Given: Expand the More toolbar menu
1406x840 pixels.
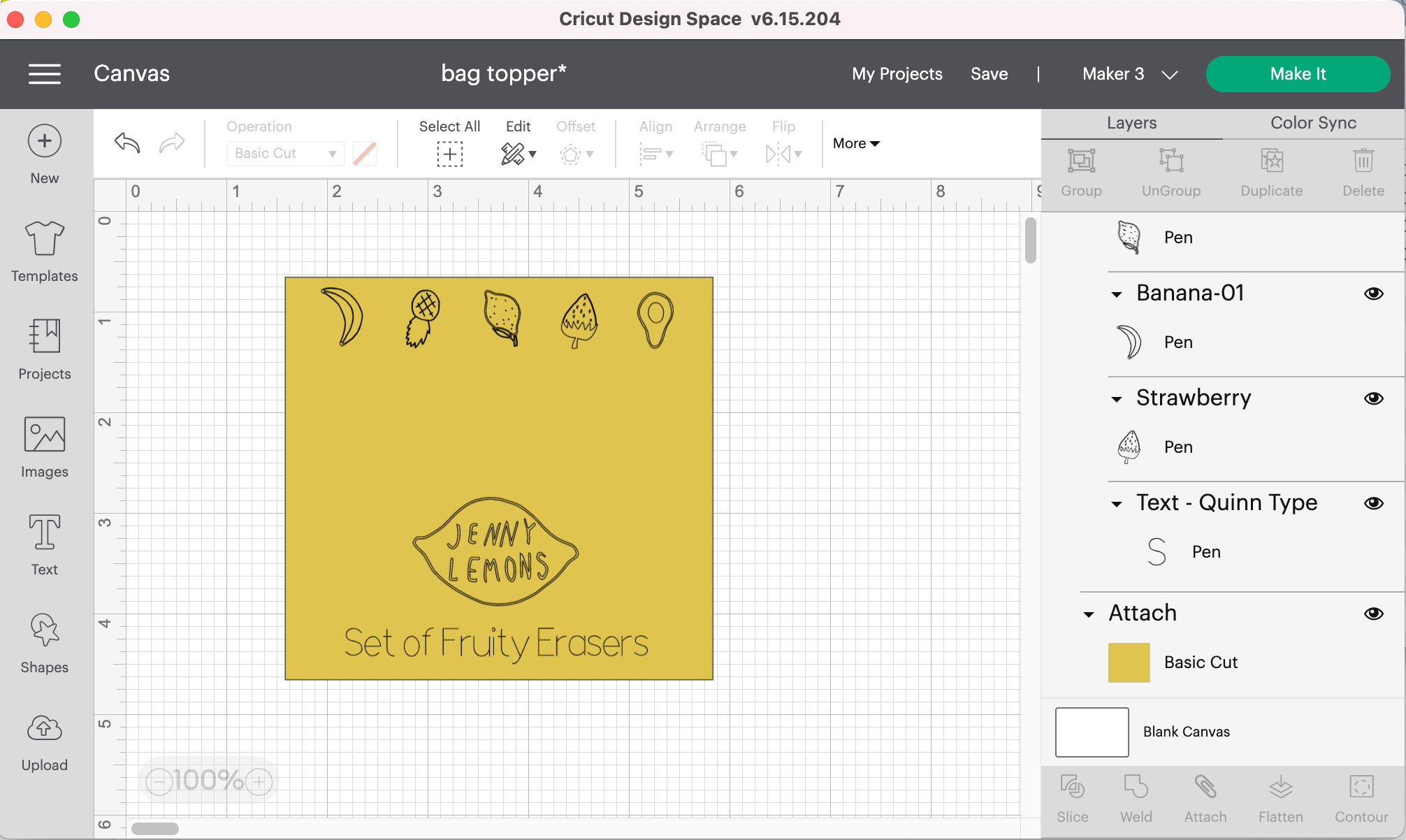Looking at the screenshot, I should pyautogui.click(x=856, y=143).
